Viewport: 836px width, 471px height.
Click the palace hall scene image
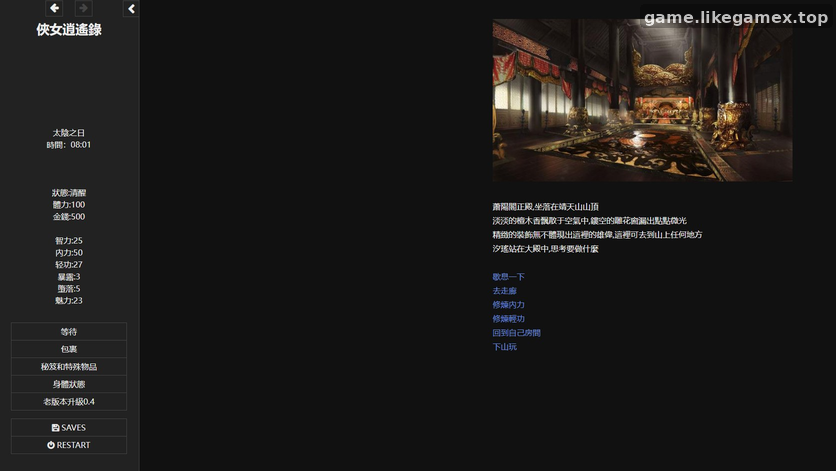(x=642, y=100)
